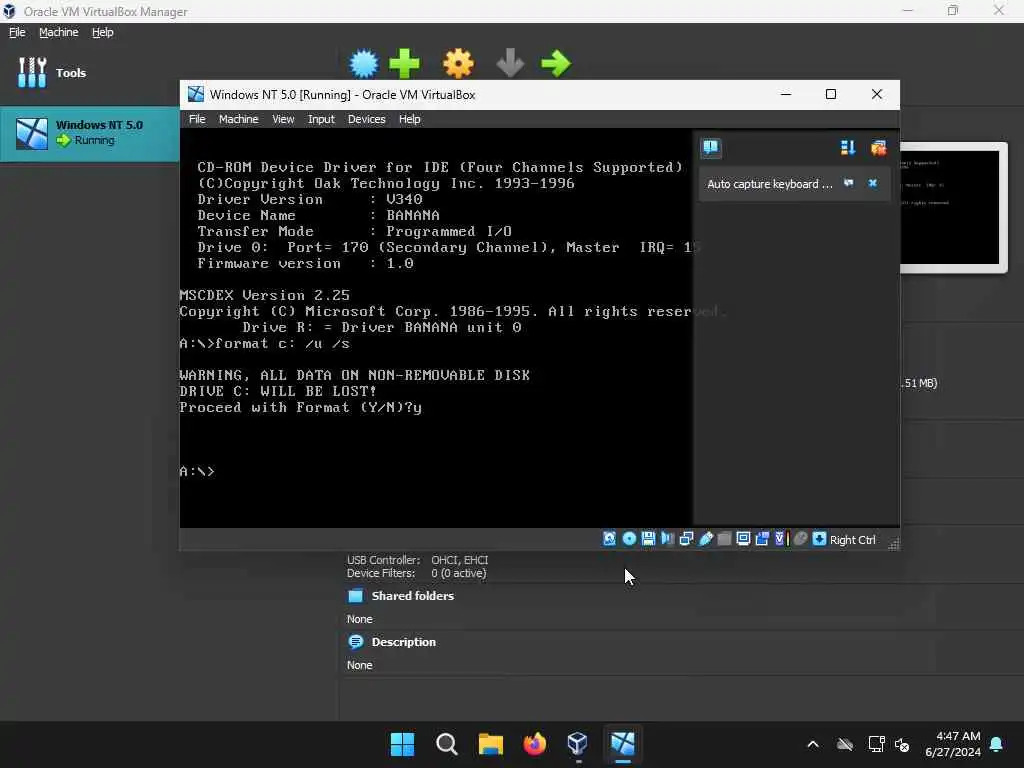This screenshot has width=1024, height=768.
Task: Click the recording status icon
Action: click(x=762, y=539)
